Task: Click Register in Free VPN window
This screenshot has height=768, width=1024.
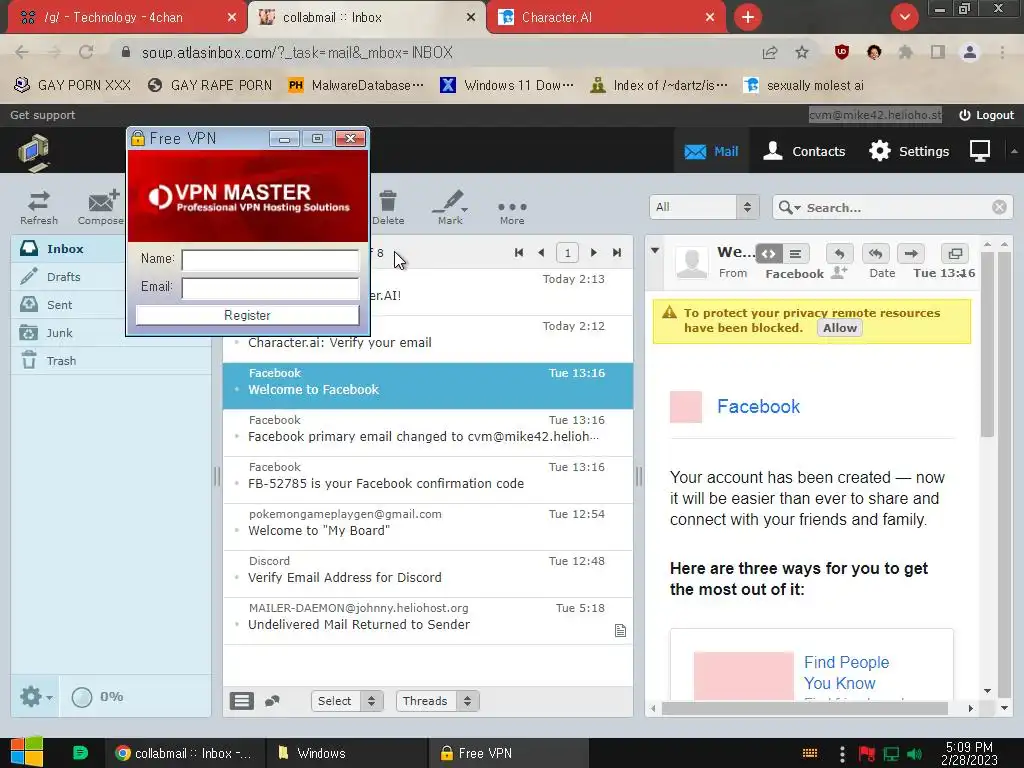Action: click(248, 315)
